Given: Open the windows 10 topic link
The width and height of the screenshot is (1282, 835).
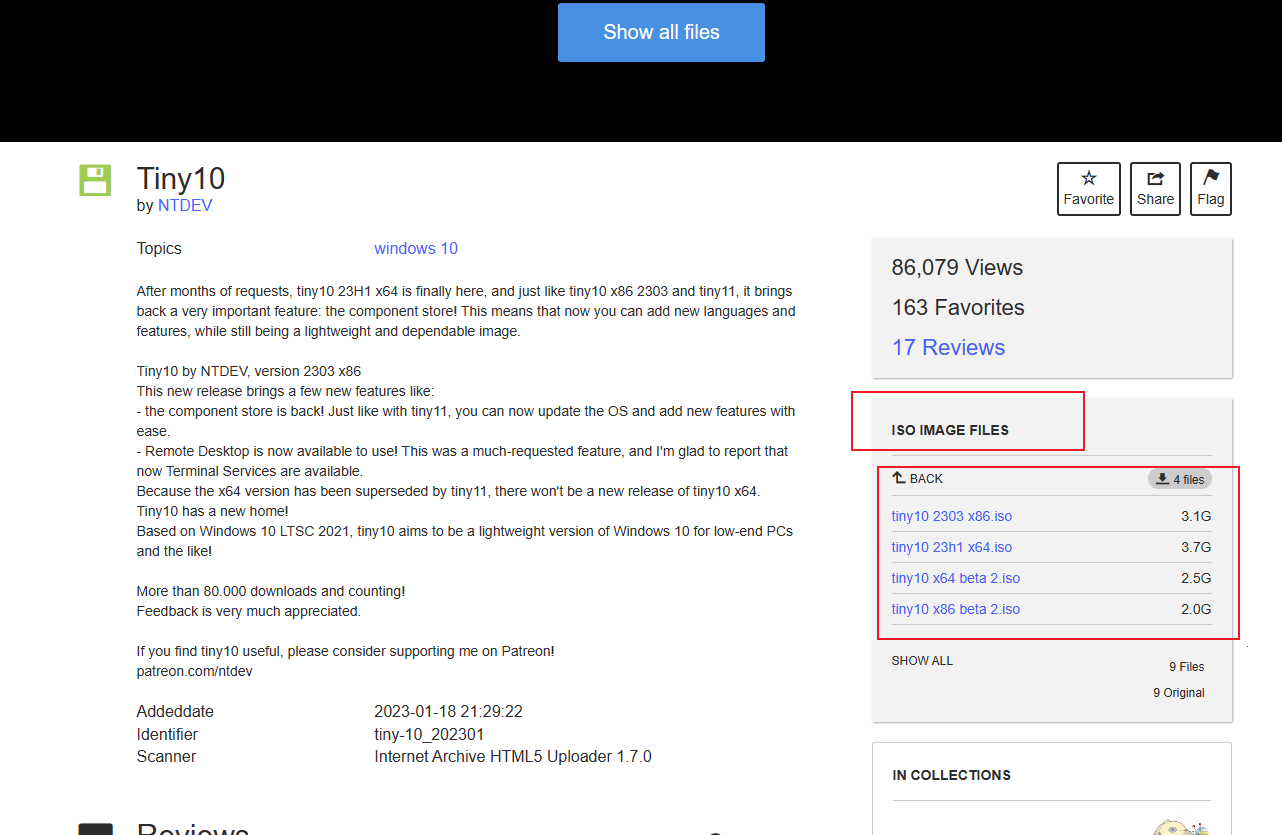Looking at the screenshot, I should click(416, 248).
